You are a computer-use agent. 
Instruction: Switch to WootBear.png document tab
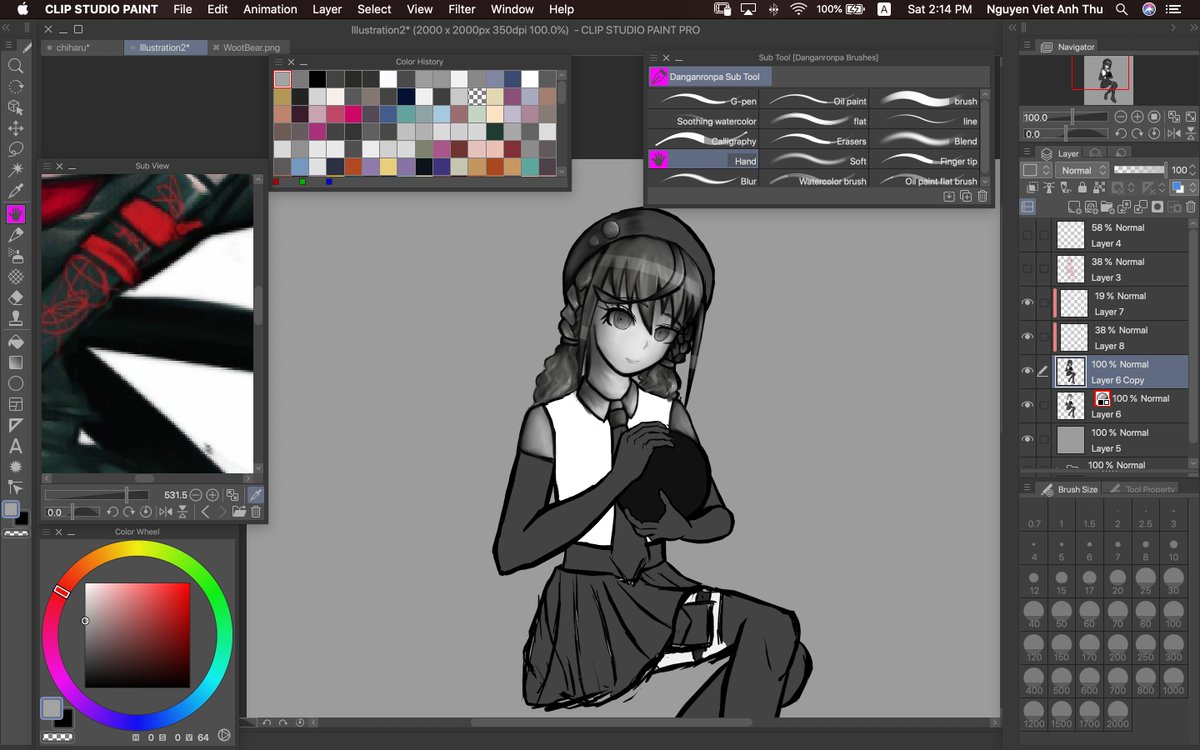pos(250,47)
